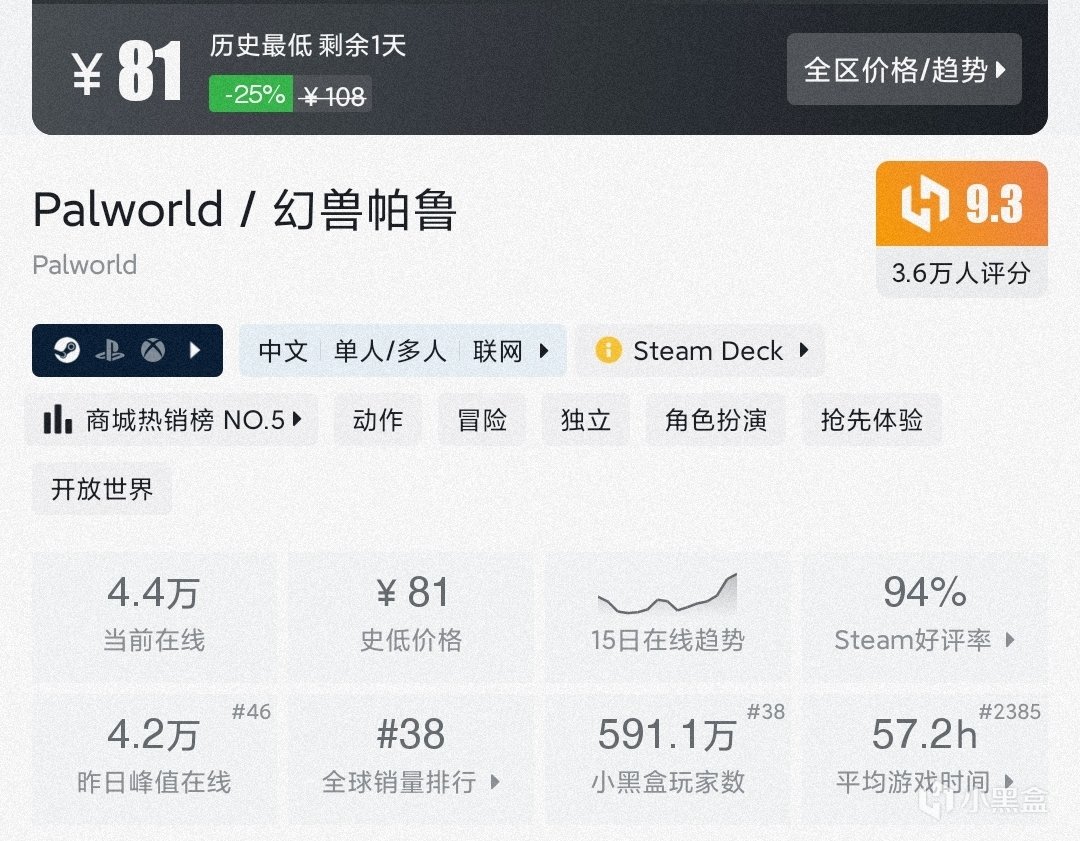Select the 抢先体验 tag
This screenshot has height=841, width=1080.
pyautogui.click(x=871, y=419)
